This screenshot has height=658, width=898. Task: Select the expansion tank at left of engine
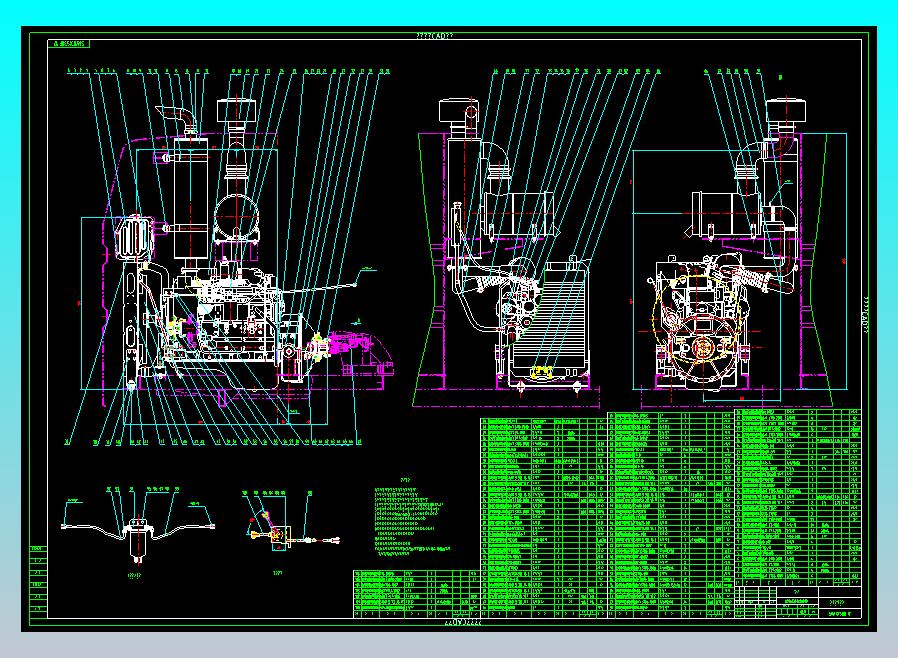coord(135,237)
